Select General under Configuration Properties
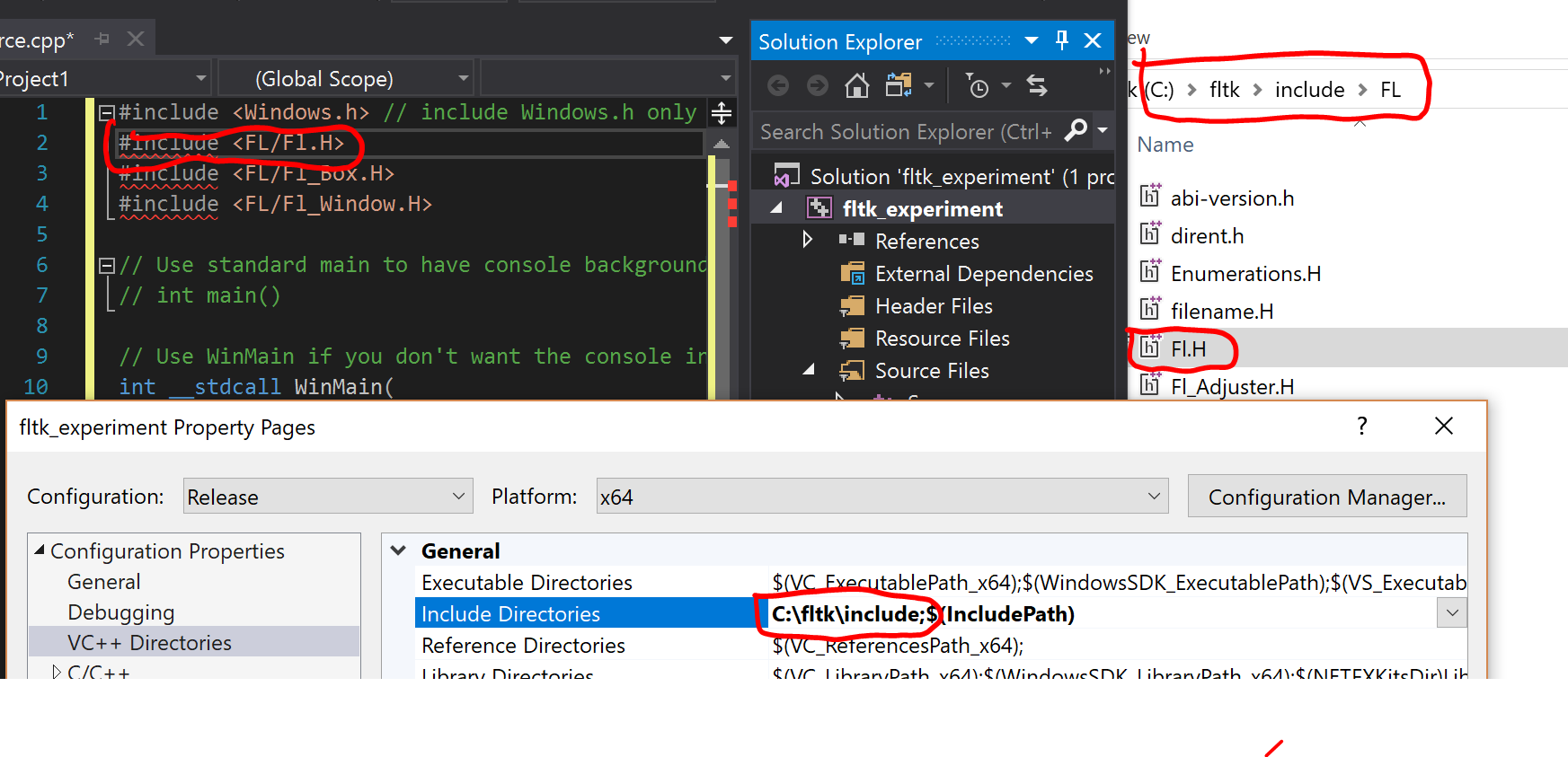This screenshot has width=1568, height=757. pos(104,582)
